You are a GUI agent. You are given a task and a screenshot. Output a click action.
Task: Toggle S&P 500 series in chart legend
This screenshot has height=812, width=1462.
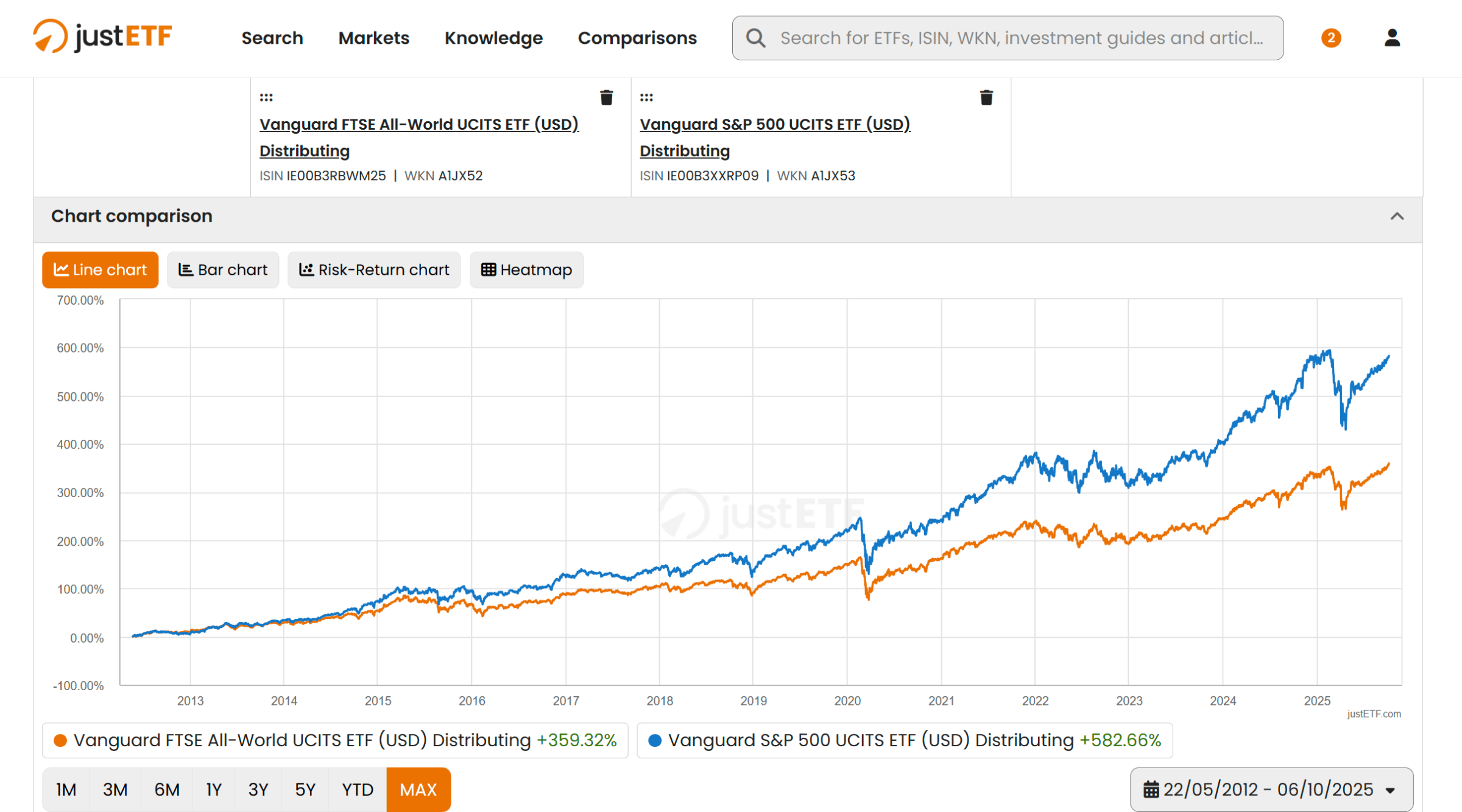point(904,740)
